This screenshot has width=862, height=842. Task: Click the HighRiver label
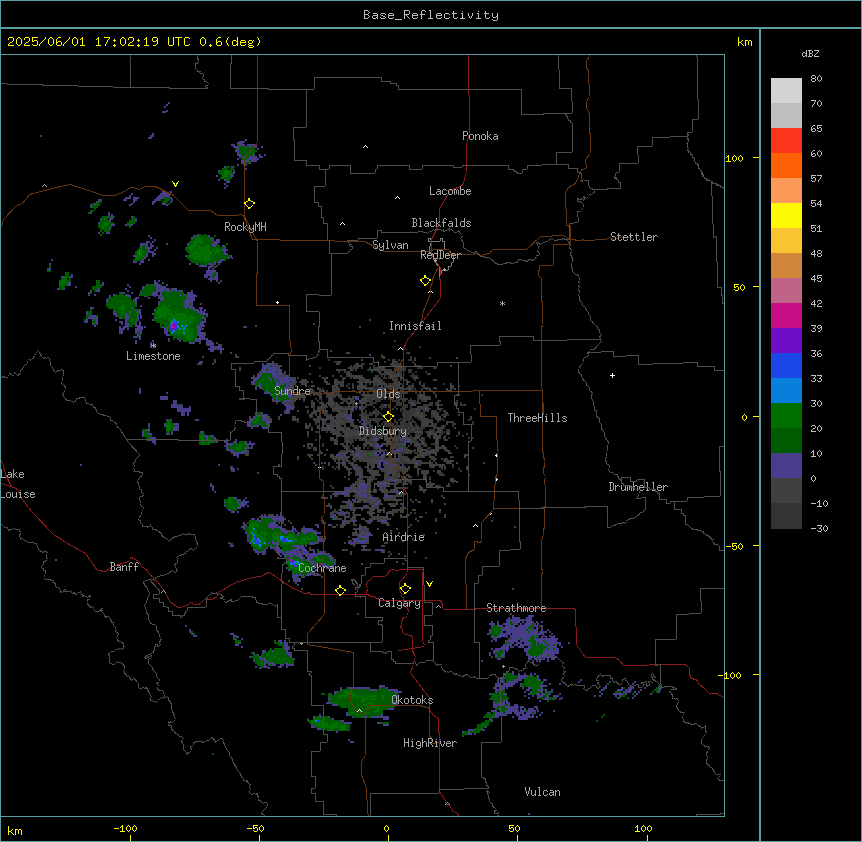pyautogui.click(x=430, y=743)
